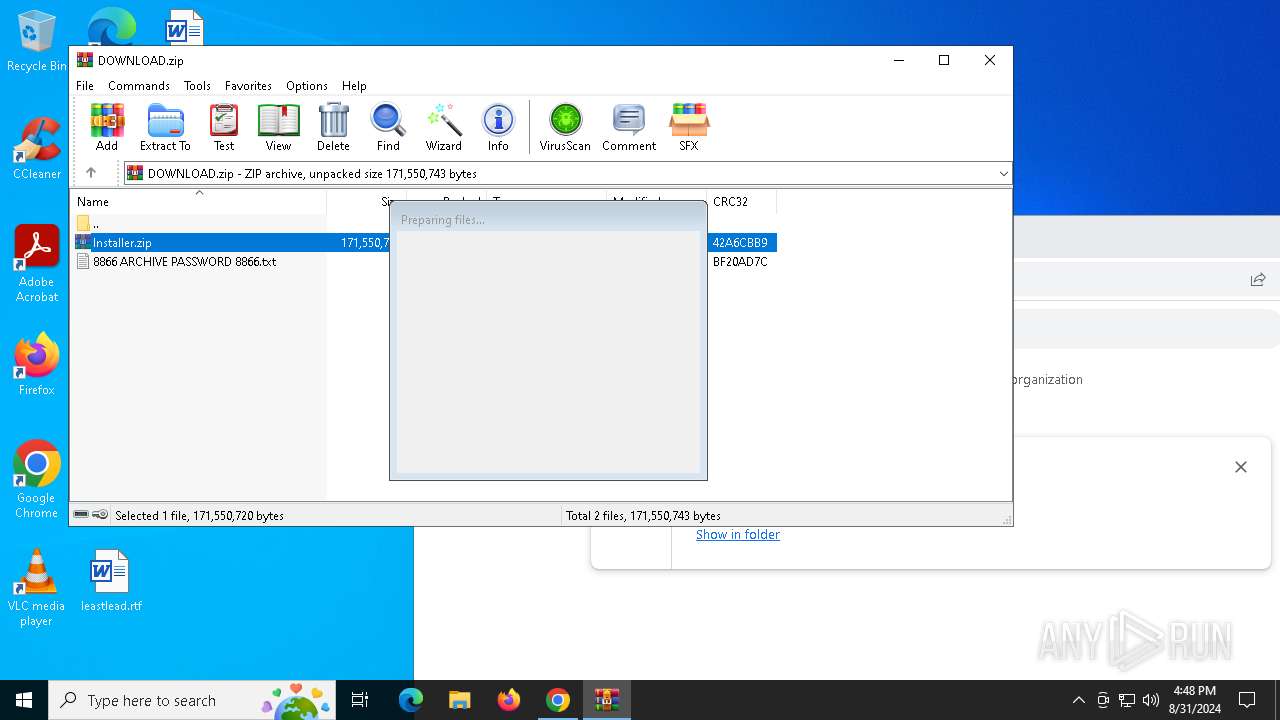Open the Help menu

(354, 86)
